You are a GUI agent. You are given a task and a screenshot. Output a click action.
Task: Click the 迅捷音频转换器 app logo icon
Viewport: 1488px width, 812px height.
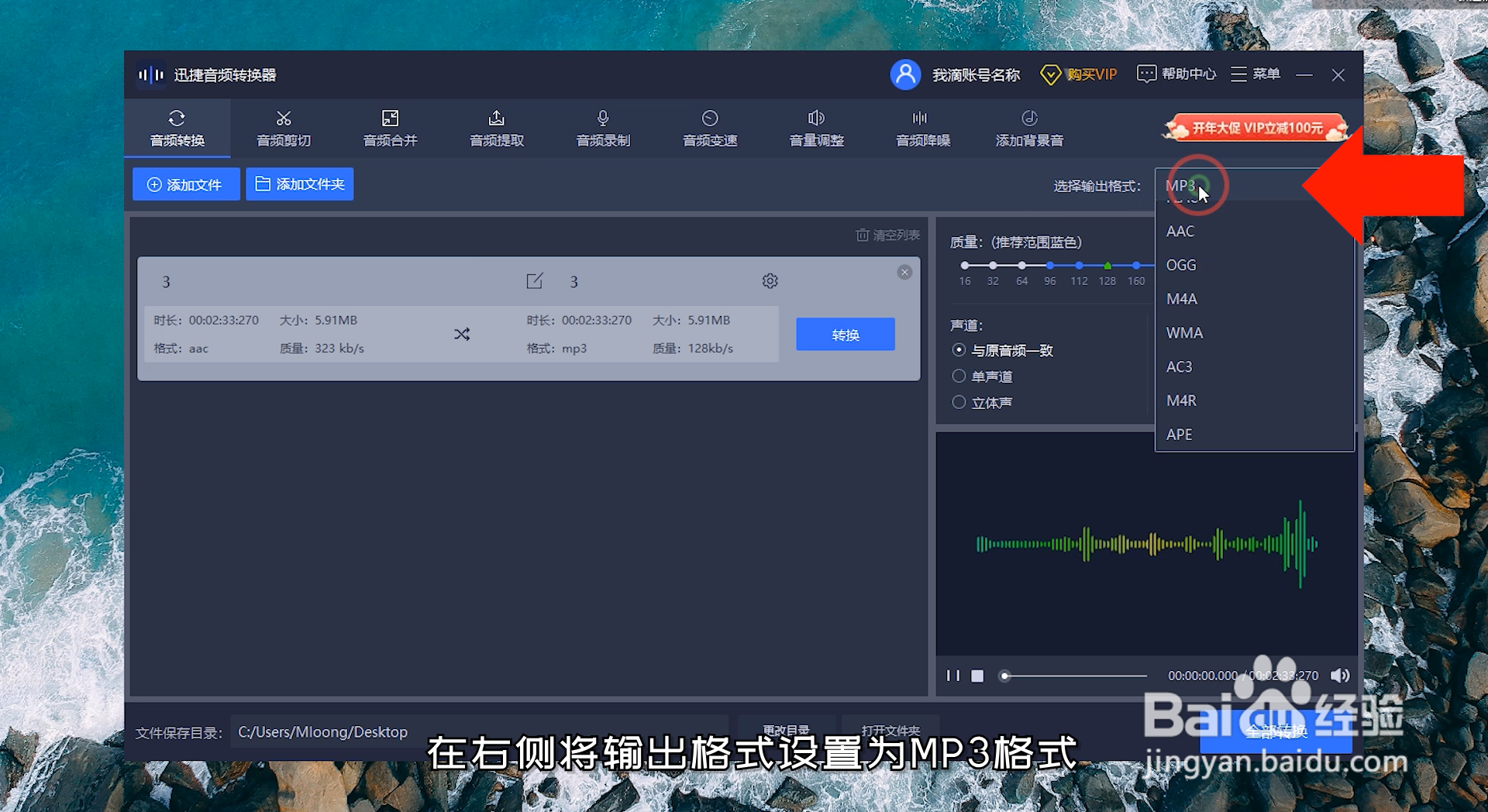(151, 75)
